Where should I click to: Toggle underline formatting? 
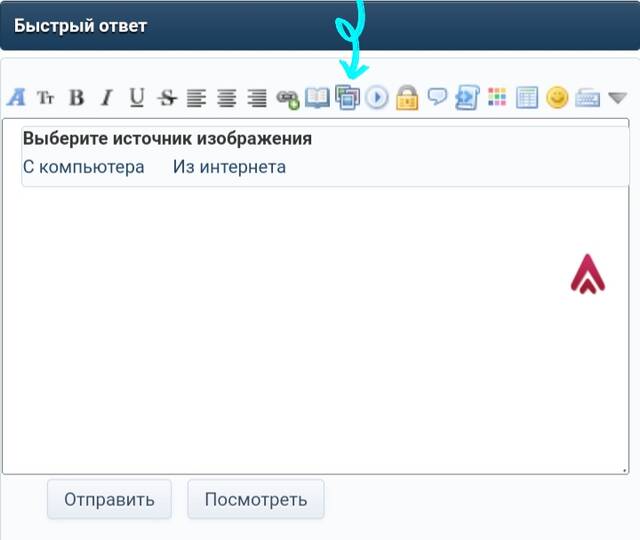[137, 98]
